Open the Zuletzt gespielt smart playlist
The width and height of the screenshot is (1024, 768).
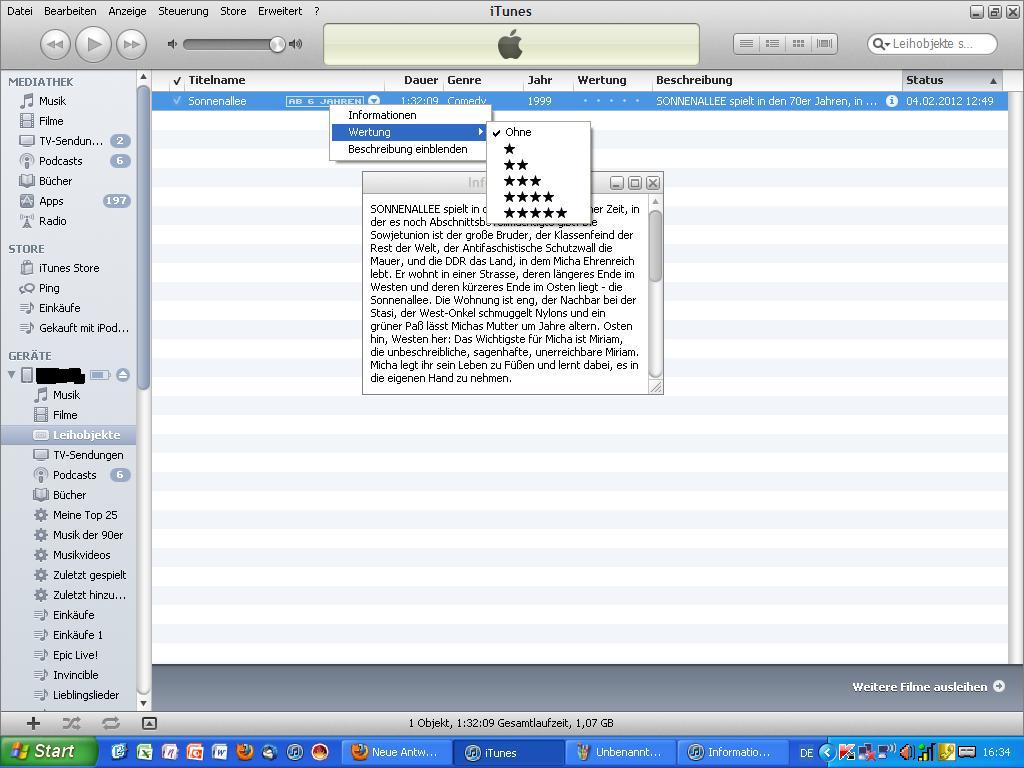coord(89,575)
